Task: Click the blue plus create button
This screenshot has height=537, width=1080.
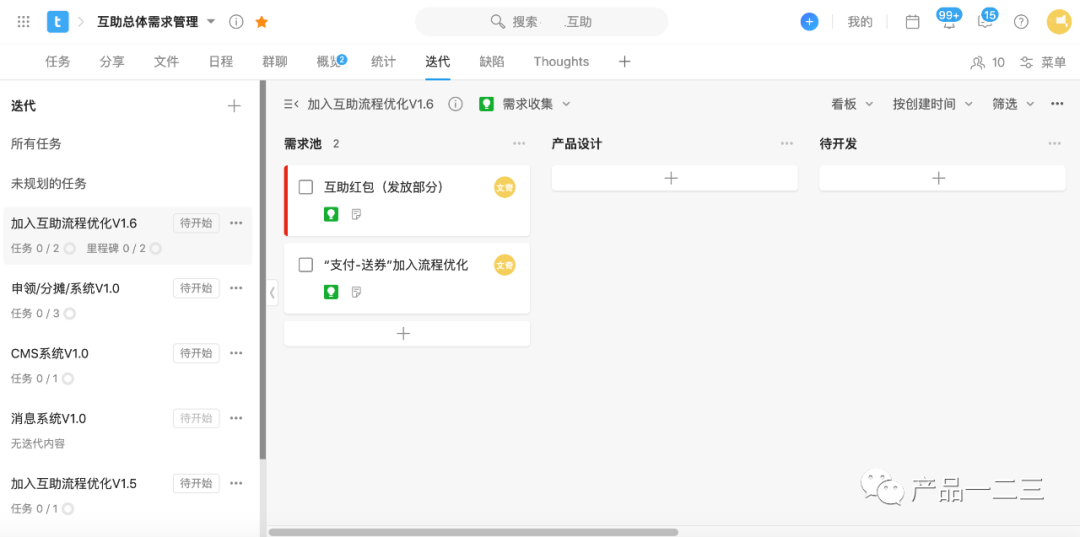Action: 809,21
